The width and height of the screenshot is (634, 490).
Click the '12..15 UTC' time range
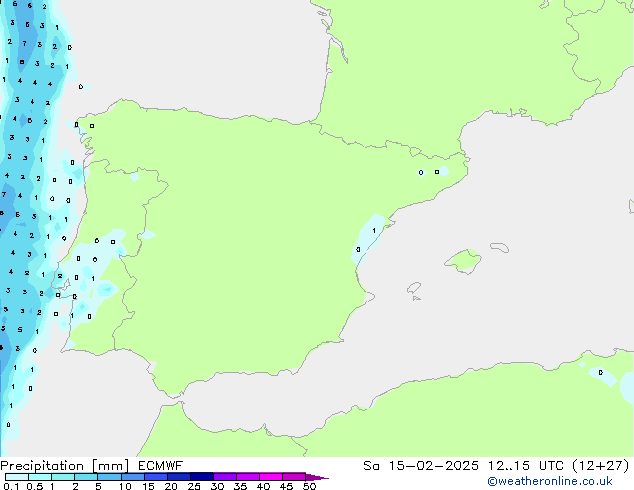[525, 466]
